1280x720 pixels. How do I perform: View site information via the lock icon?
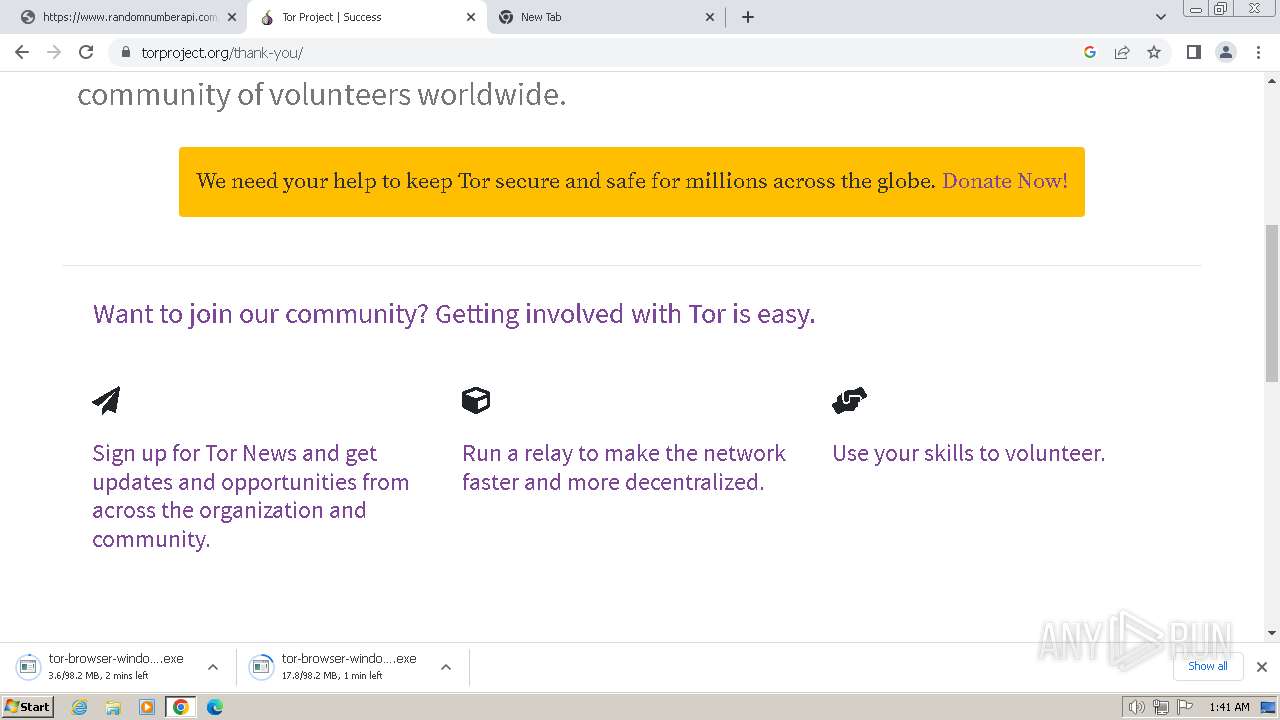[x=125, y=52]
